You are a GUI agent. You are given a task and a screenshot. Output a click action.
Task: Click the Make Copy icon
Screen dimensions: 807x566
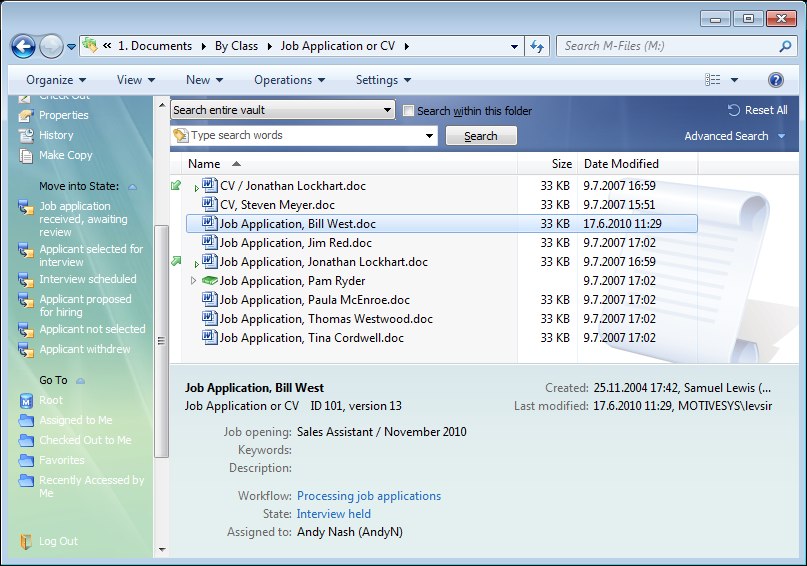click(x=26, y=155)
